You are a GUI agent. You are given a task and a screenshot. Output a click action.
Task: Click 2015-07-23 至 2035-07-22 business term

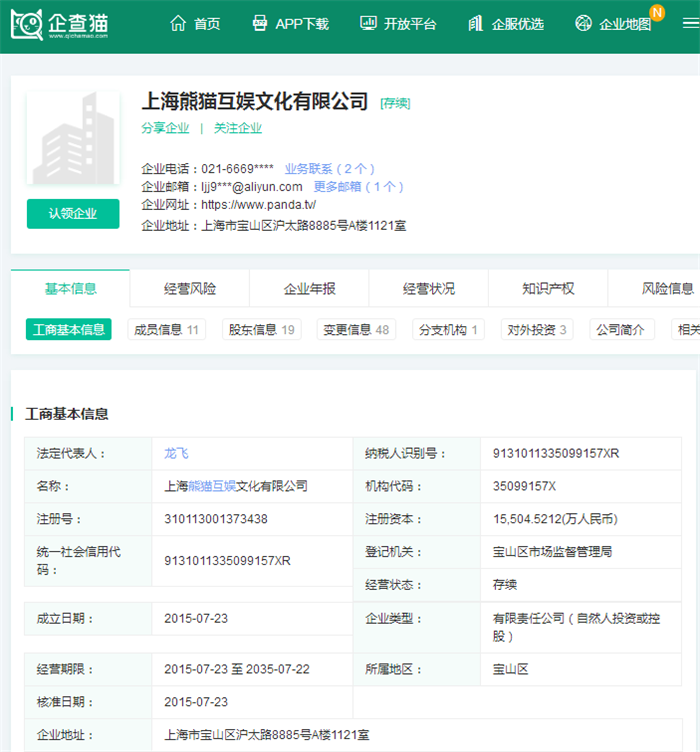[x=237, y=669]
